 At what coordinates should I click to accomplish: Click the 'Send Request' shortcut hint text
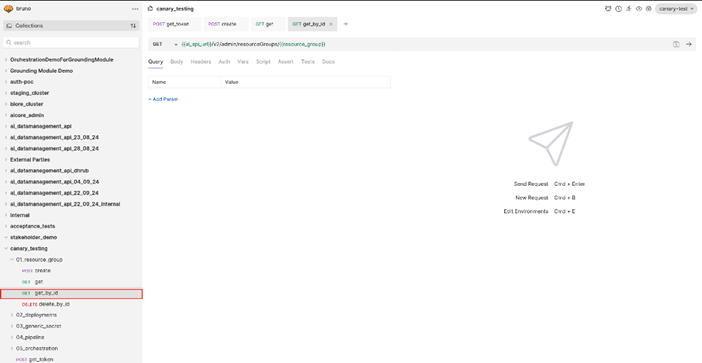point(531,184)
